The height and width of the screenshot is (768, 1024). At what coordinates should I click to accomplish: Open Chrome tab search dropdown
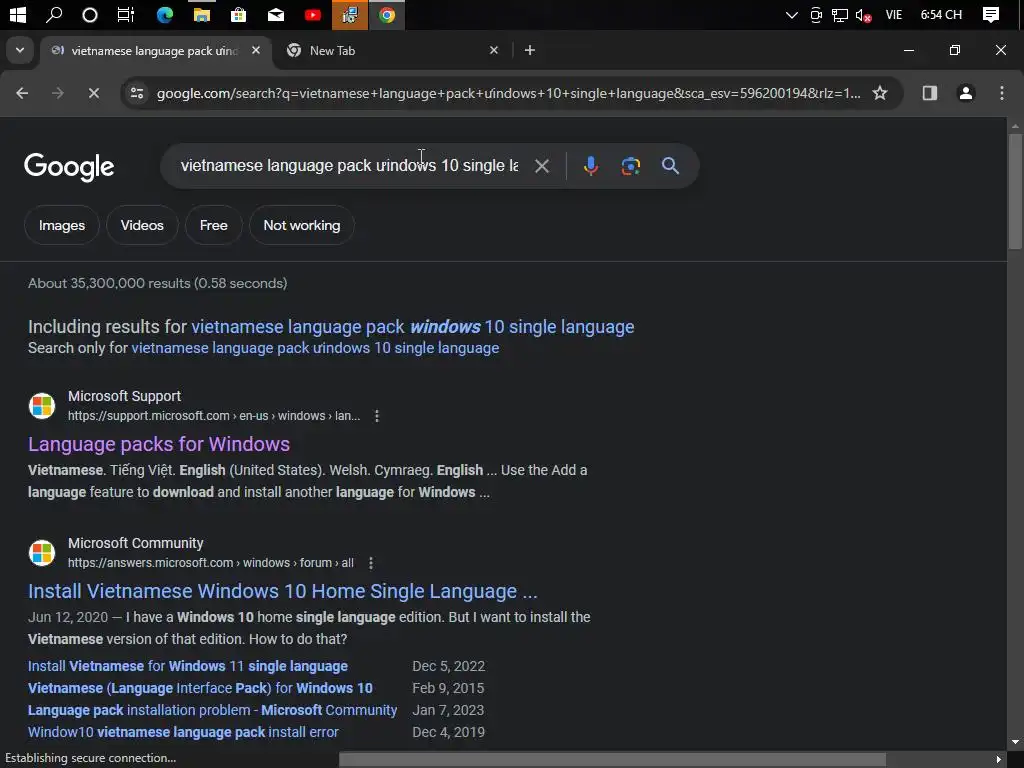(20, 50)
